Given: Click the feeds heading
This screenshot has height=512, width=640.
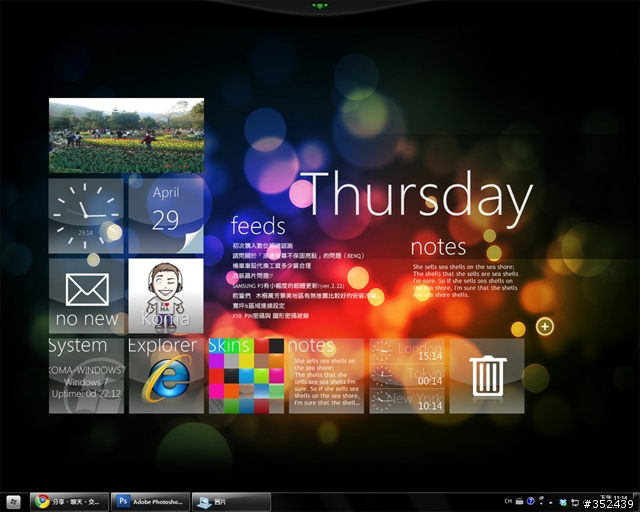Looking at the screenshot, I should (x=258, y=225).
